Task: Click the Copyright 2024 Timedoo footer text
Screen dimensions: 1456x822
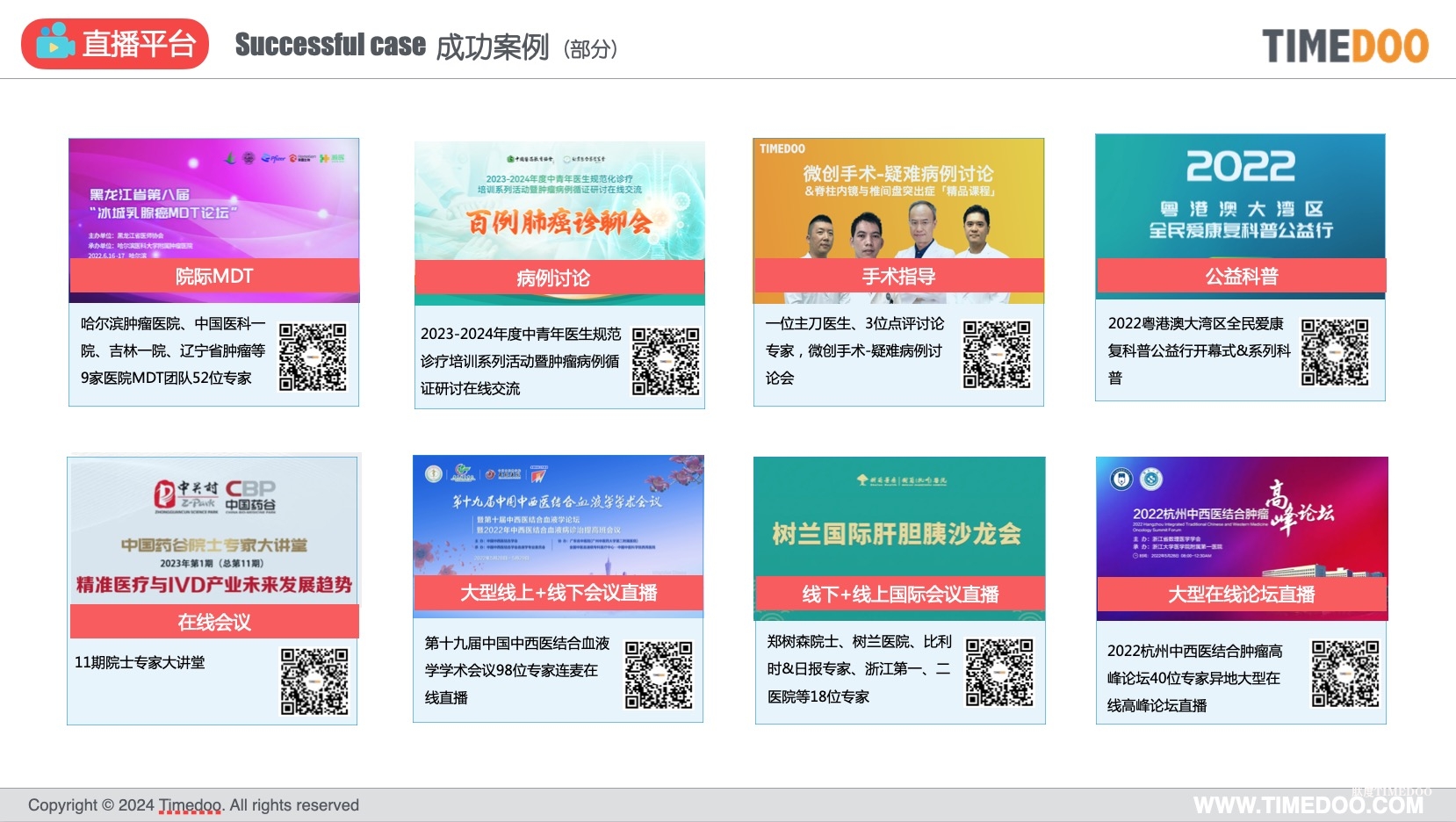Action: tap(193, 805)
